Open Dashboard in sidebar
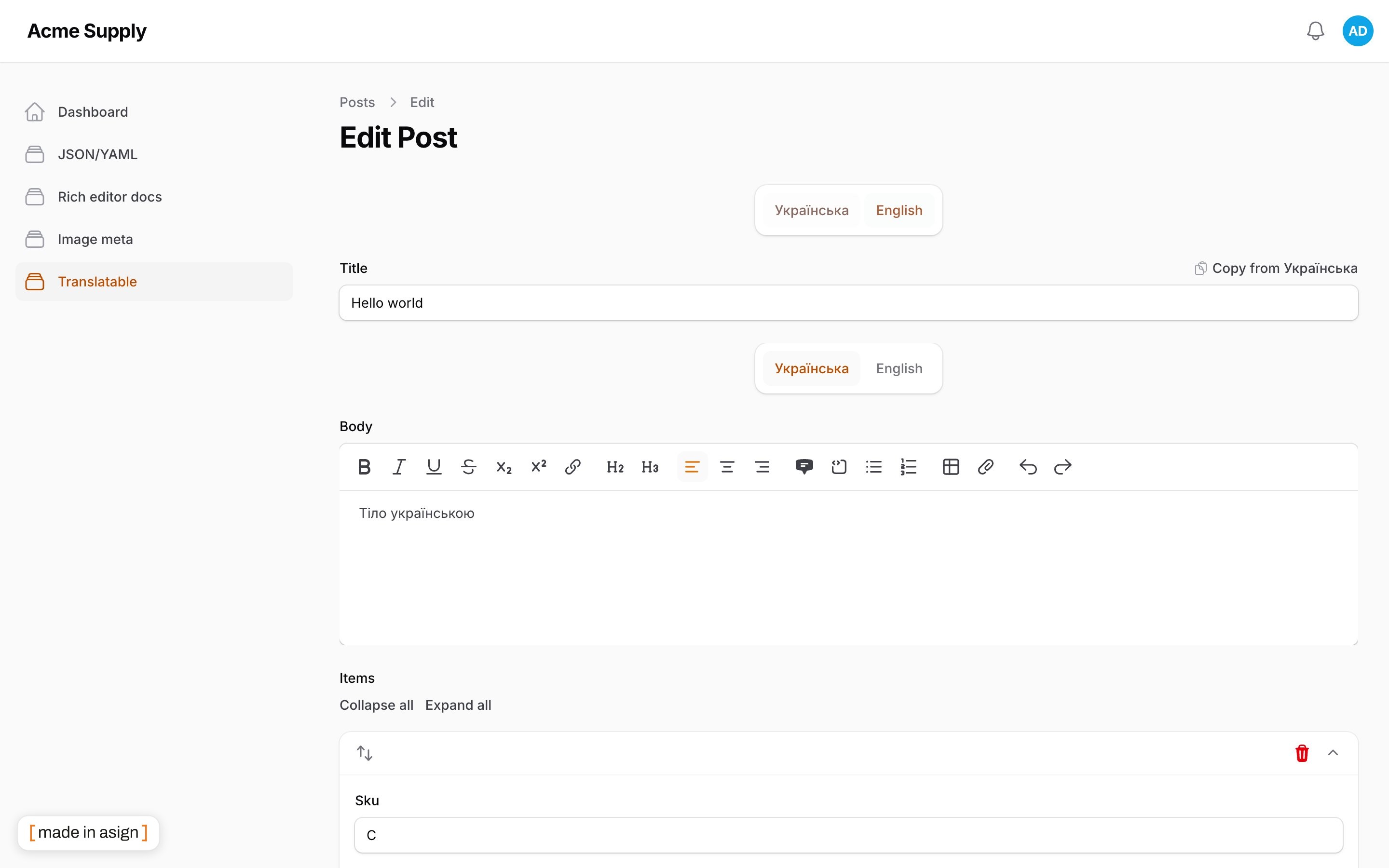The height and width of the screenshot is (868, 1389). (154, 112)
